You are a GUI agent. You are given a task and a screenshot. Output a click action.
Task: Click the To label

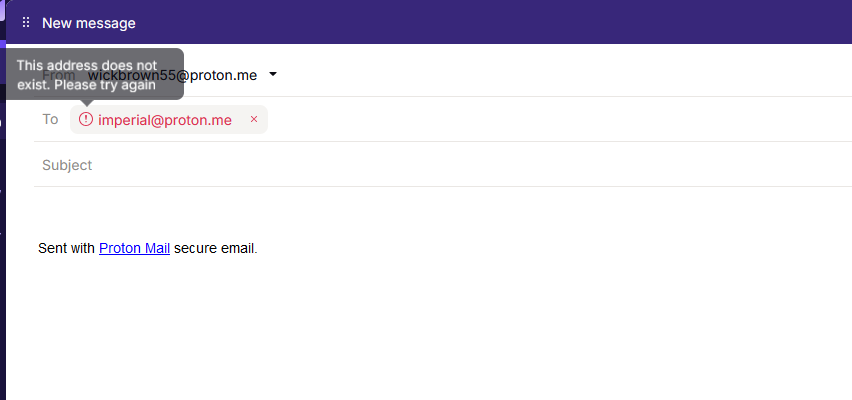[x=51, y=120]
